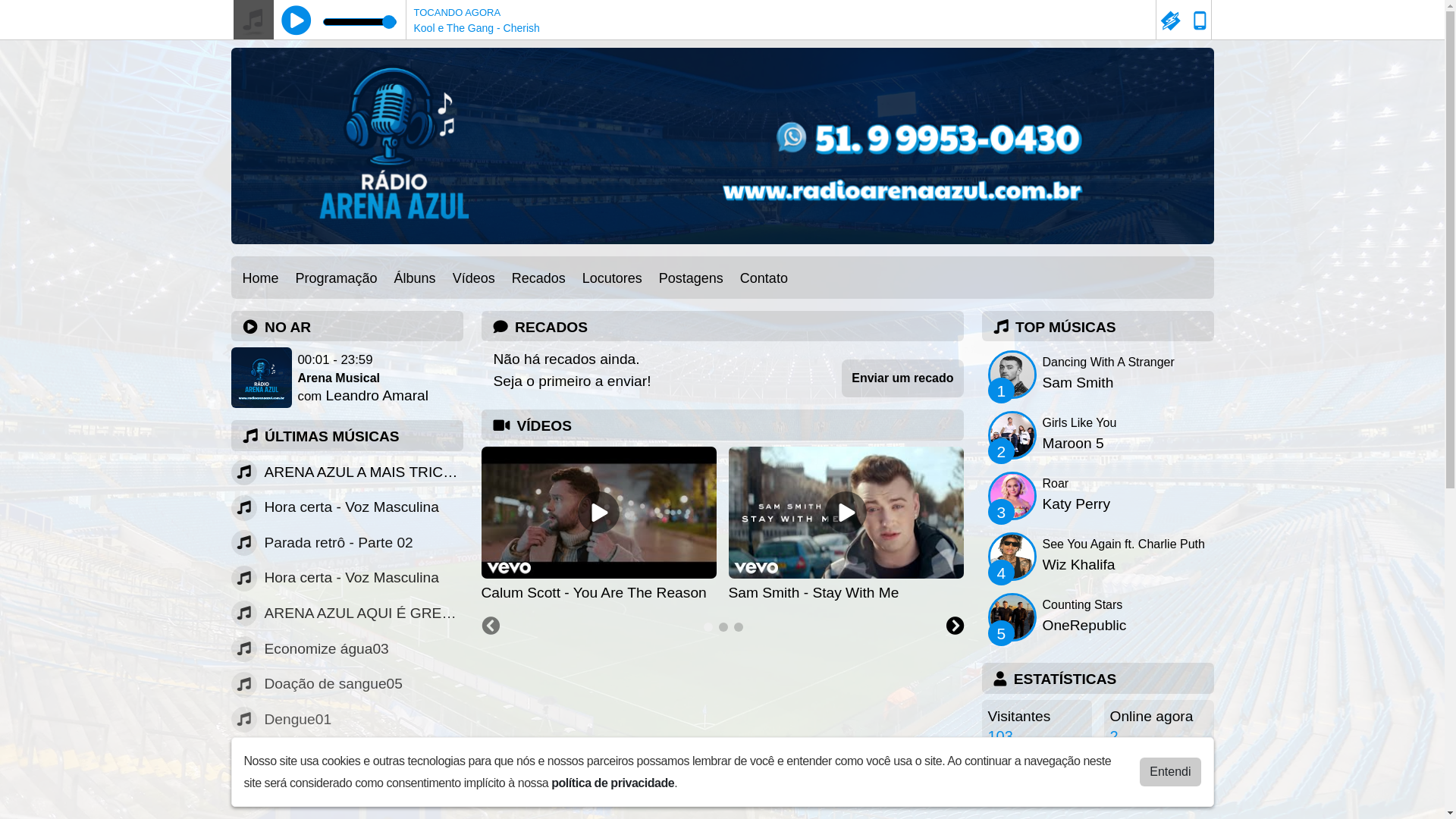Select Dengue01 track text
The width and height of the screenshot is (1456, 819).
click(x=297, y=720)
